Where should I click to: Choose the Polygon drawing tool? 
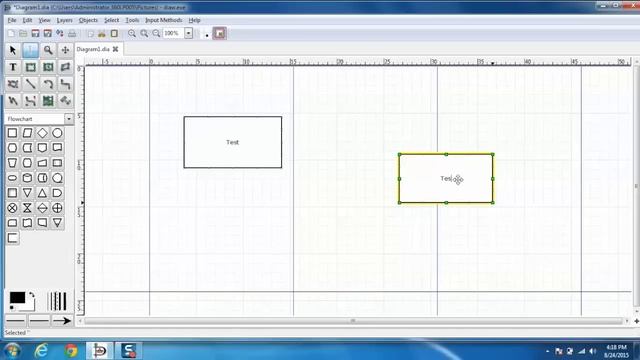point(65,67)
